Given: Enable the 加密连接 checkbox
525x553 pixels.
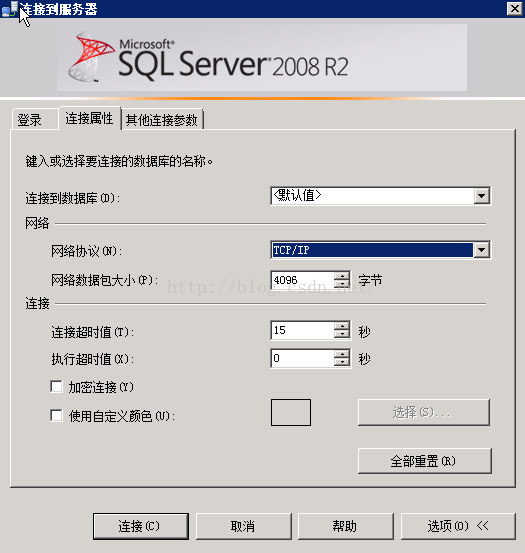Looking at the screenshot, I should [56, 387].
